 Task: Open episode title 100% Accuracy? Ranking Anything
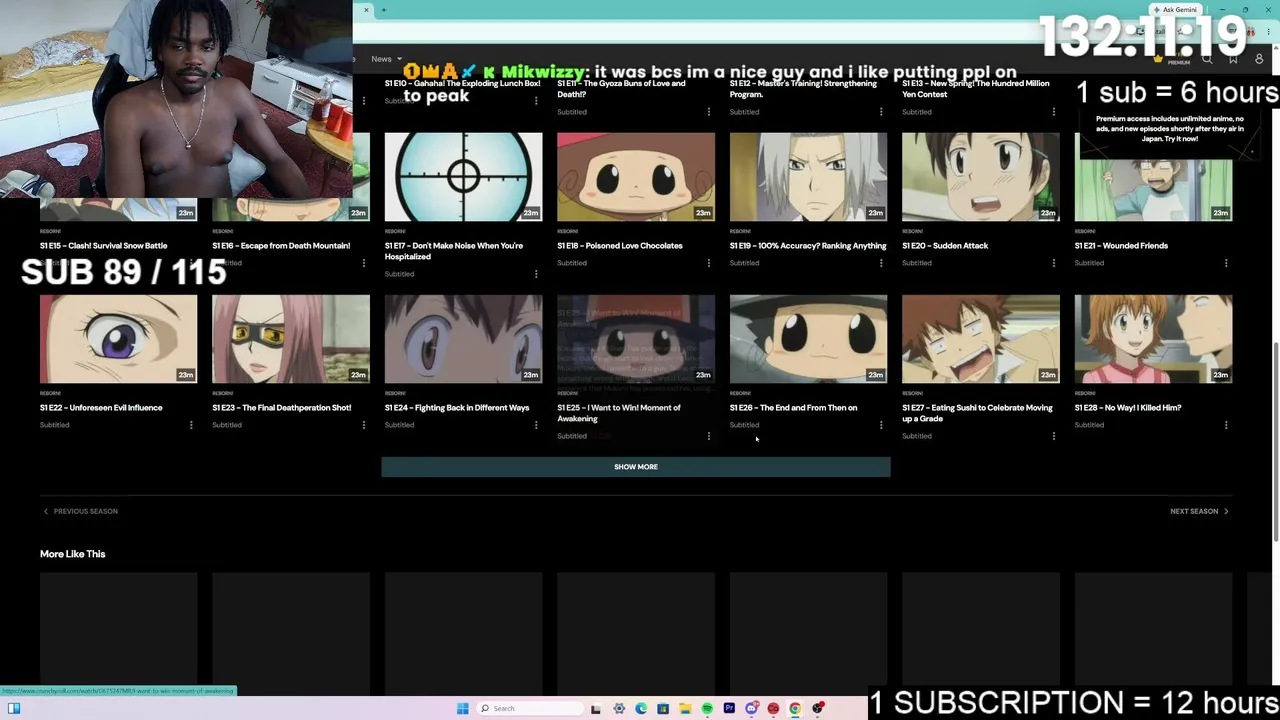coord(808,246)
